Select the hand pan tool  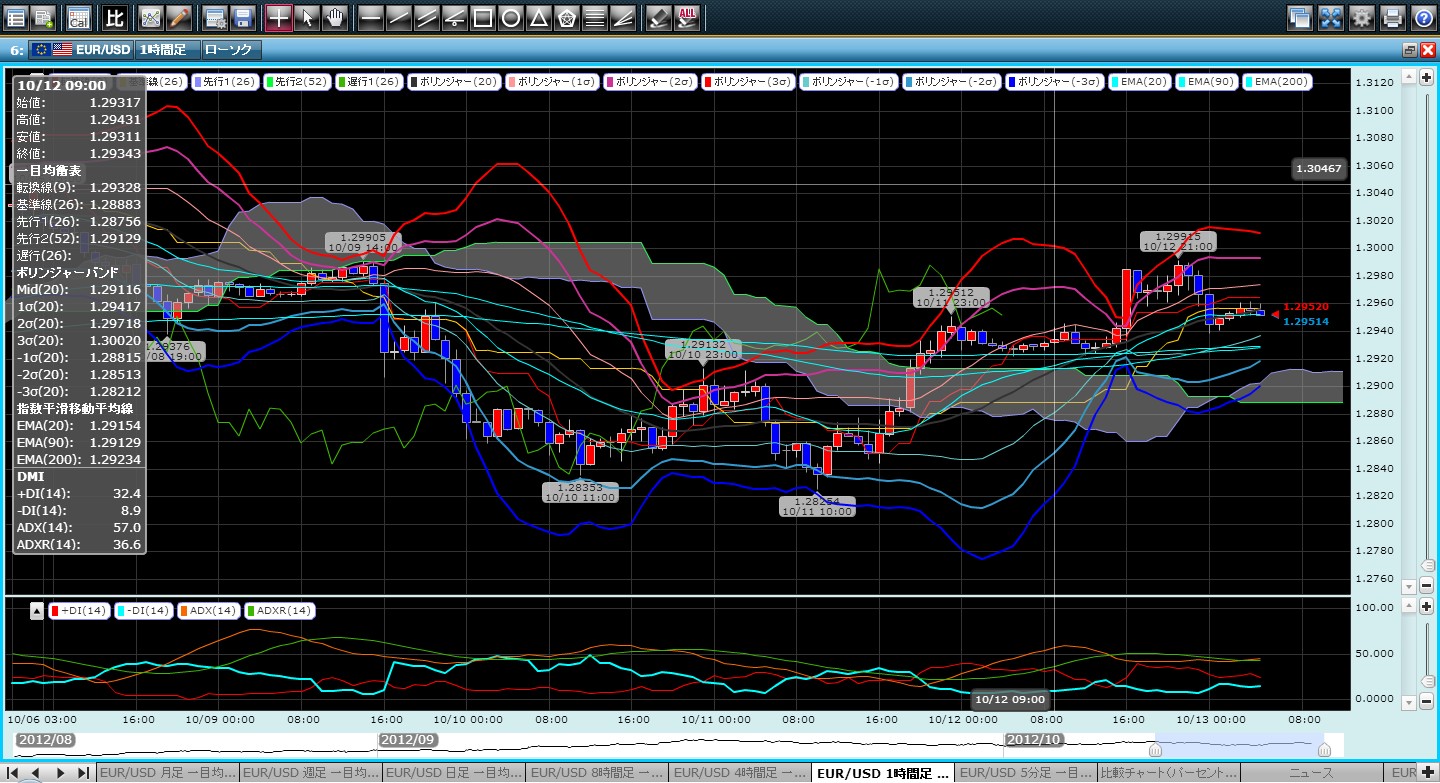point(335,17)
